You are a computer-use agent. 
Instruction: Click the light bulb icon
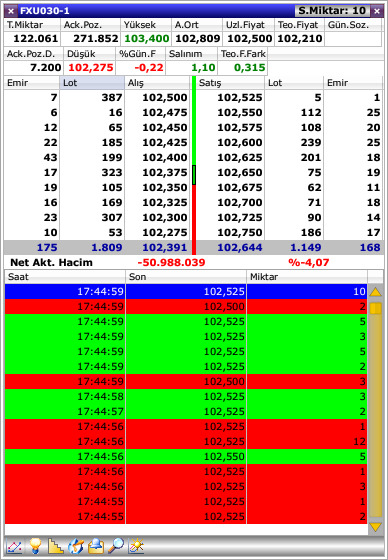coord(35,546)
